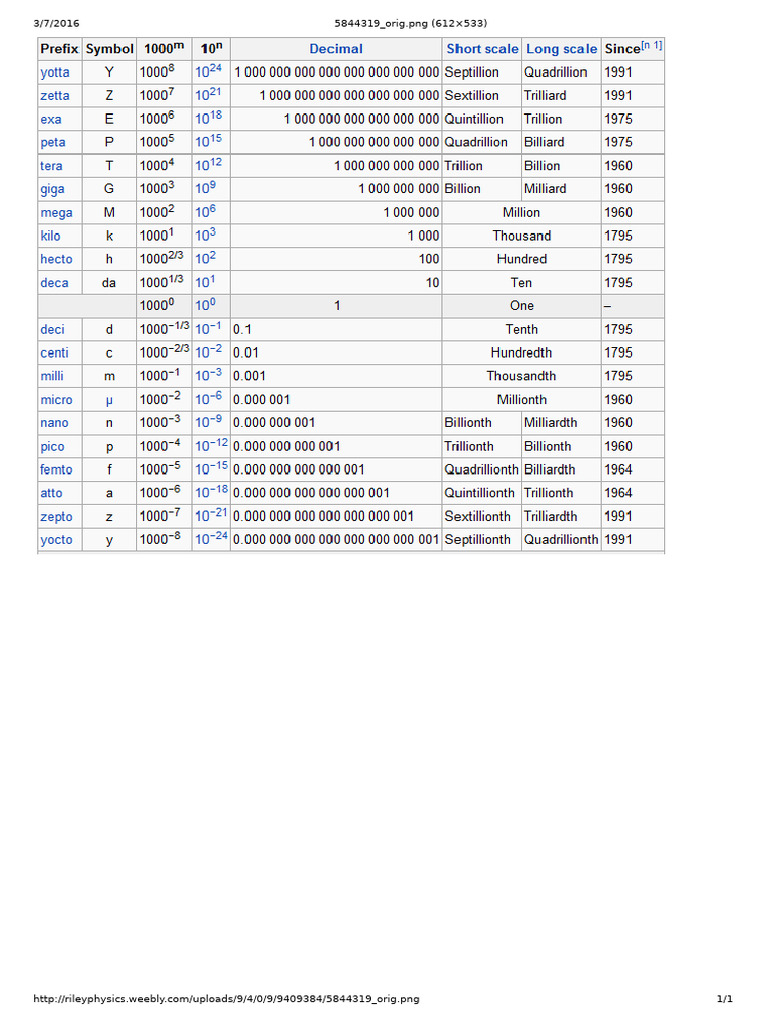
Task: Open the micro prefix link
Action: [56, 400]
